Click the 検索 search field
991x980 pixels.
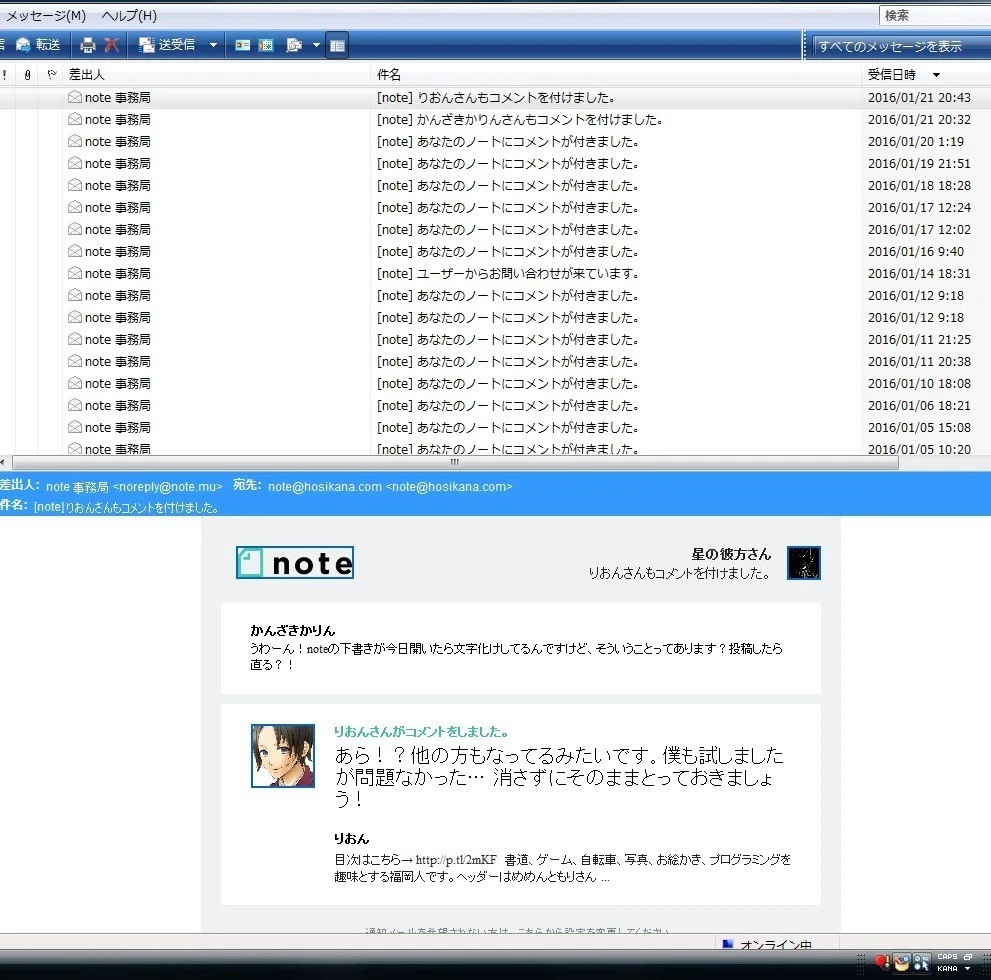[935, 15]
